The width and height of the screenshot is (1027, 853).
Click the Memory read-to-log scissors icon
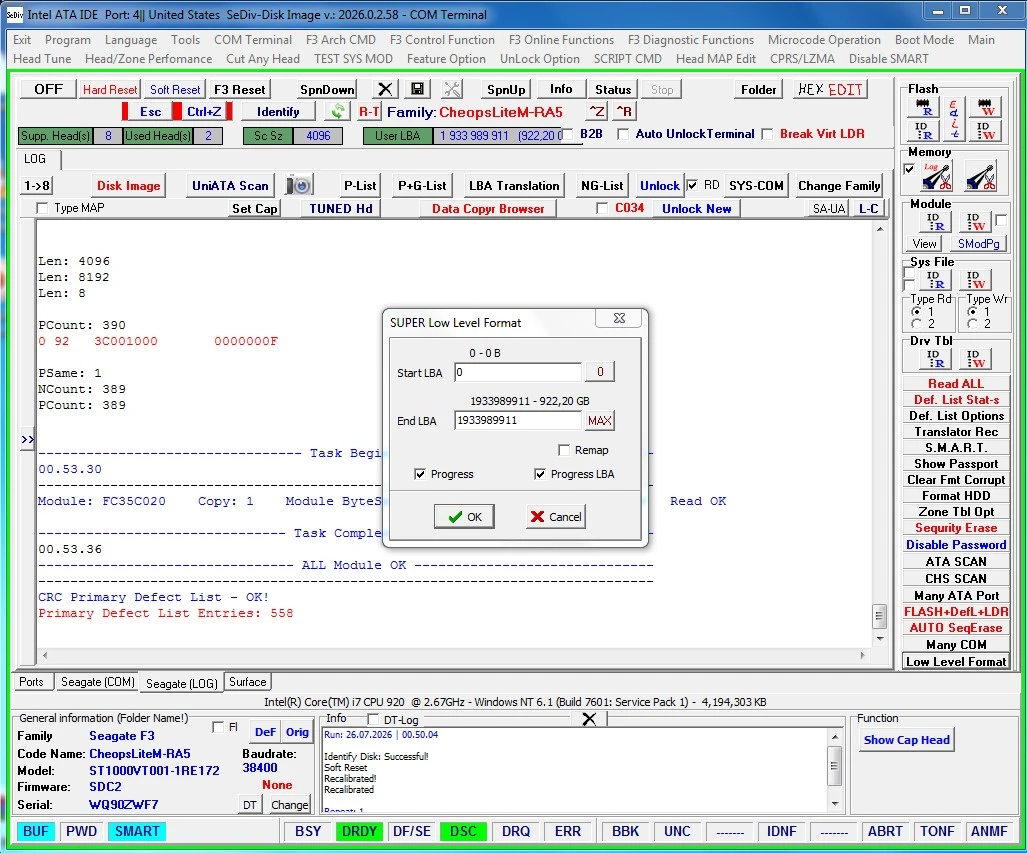pos(937,176)
